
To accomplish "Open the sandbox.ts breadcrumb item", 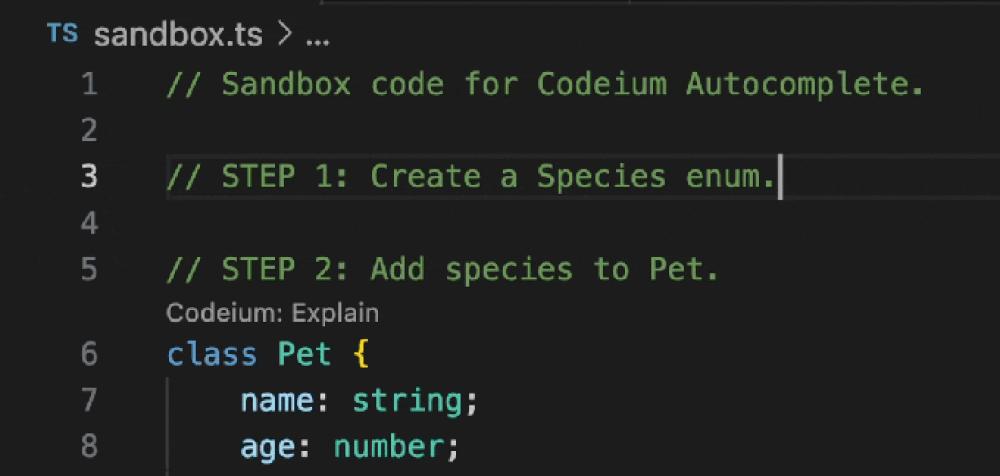I will 178,37.
